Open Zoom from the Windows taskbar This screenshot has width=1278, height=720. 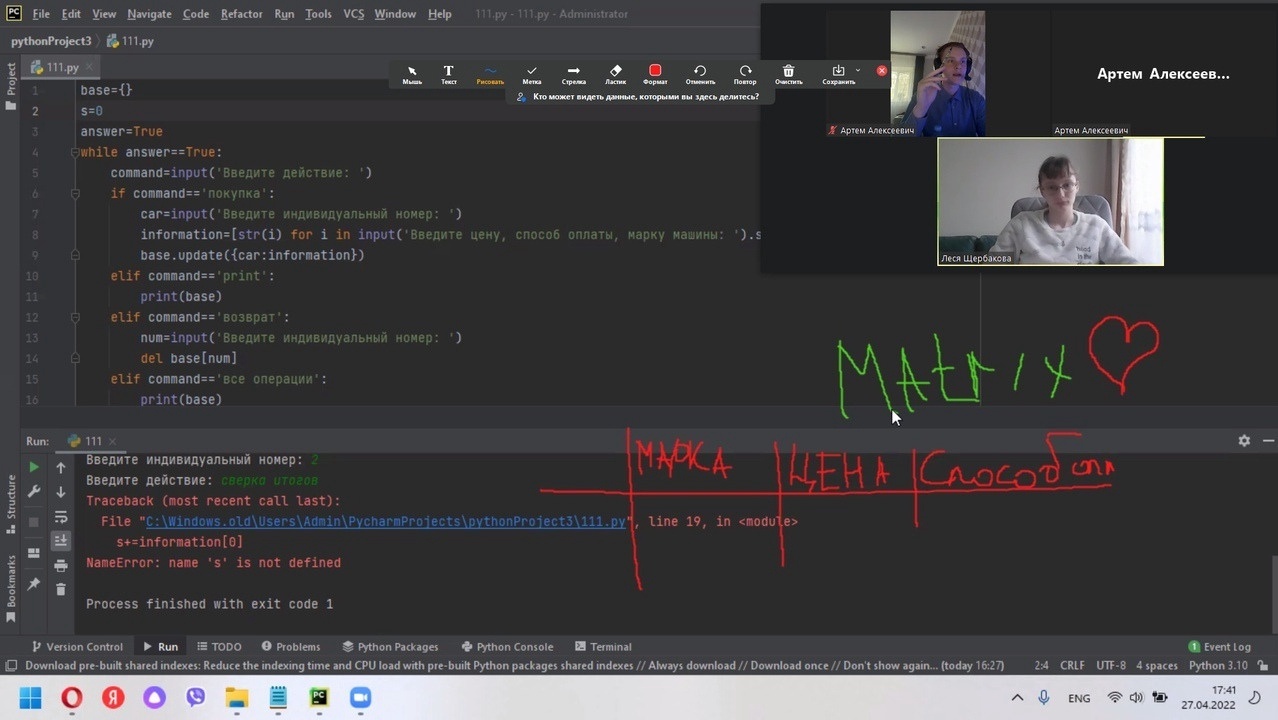coord(360,698)
